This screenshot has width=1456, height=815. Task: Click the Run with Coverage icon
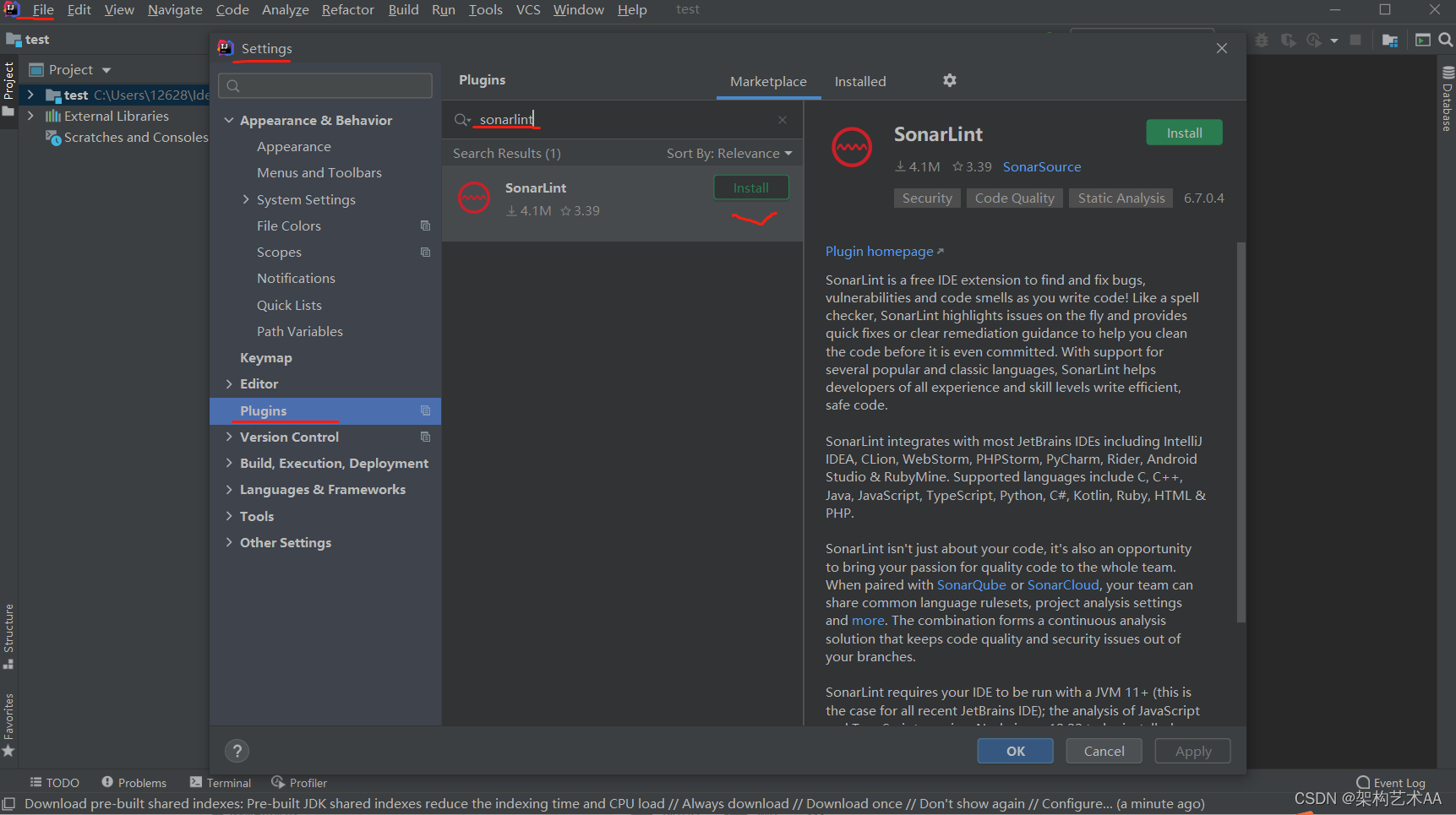[1289, 40]
